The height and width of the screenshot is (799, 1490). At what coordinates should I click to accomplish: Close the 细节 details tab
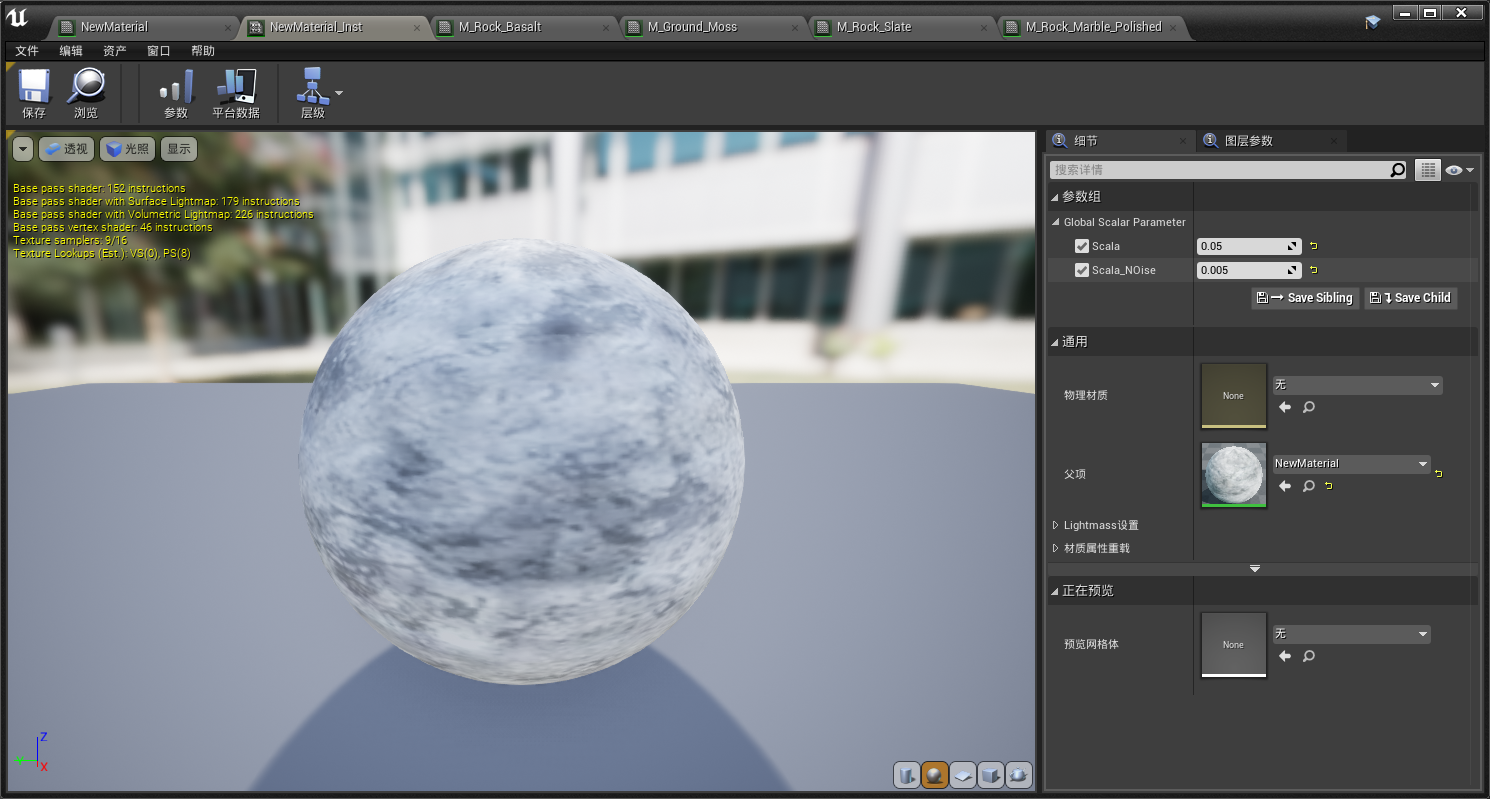1184,142
